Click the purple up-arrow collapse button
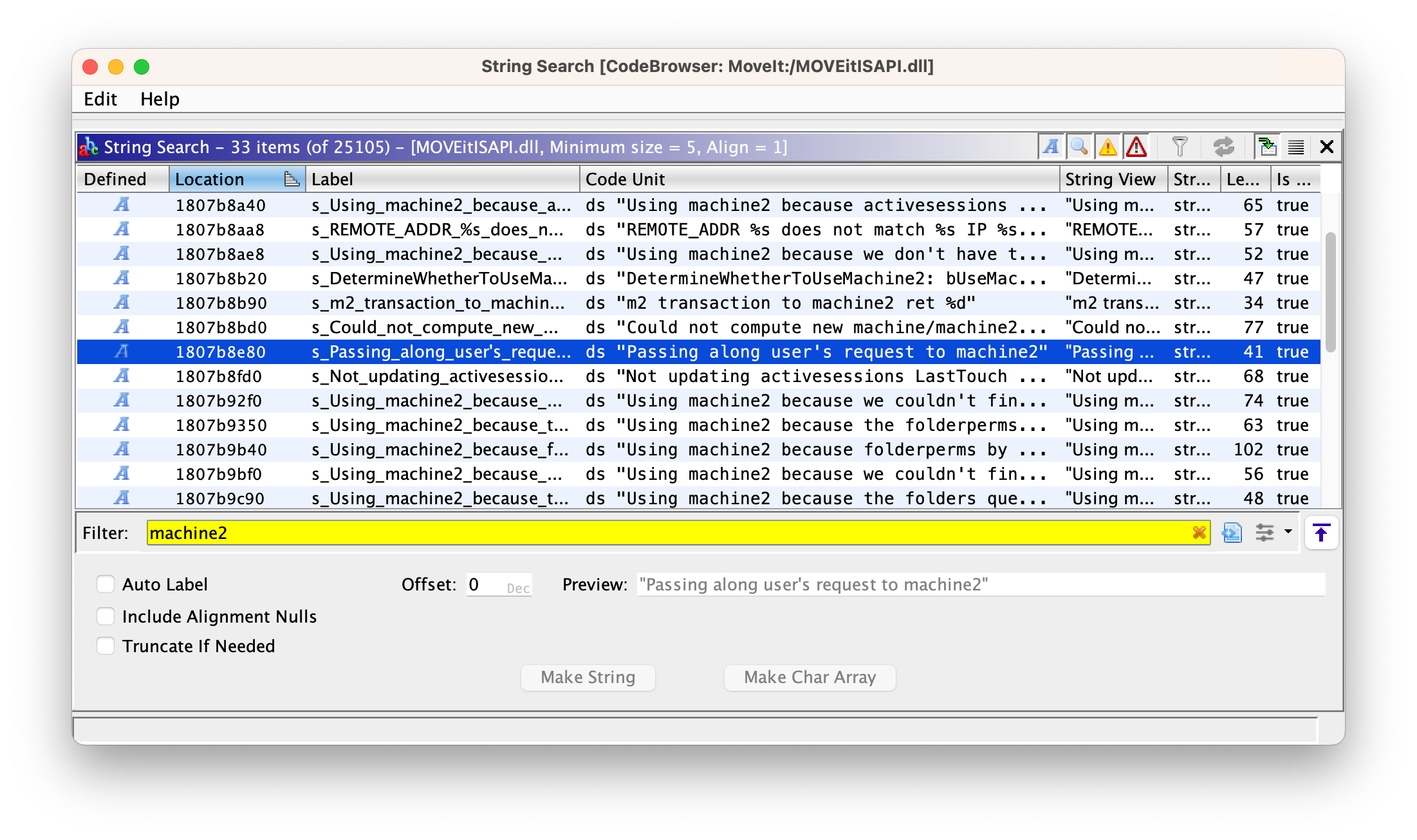Viewport: 1417px width, 840px height. tap(1321, 533)
